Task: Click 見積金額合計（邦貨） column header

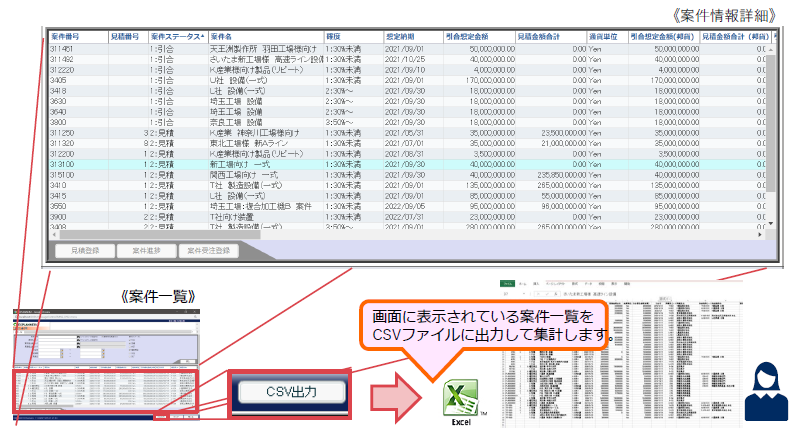Action: tap(736, 37)
